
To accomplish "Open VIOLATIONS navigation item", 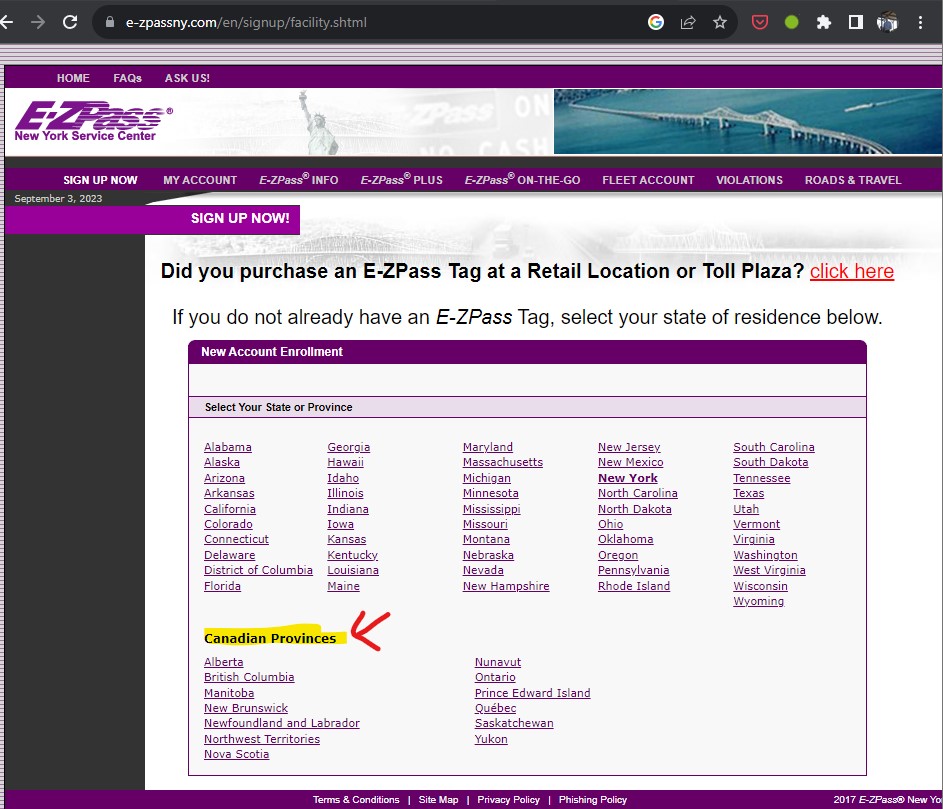I will tap(749, 180).
